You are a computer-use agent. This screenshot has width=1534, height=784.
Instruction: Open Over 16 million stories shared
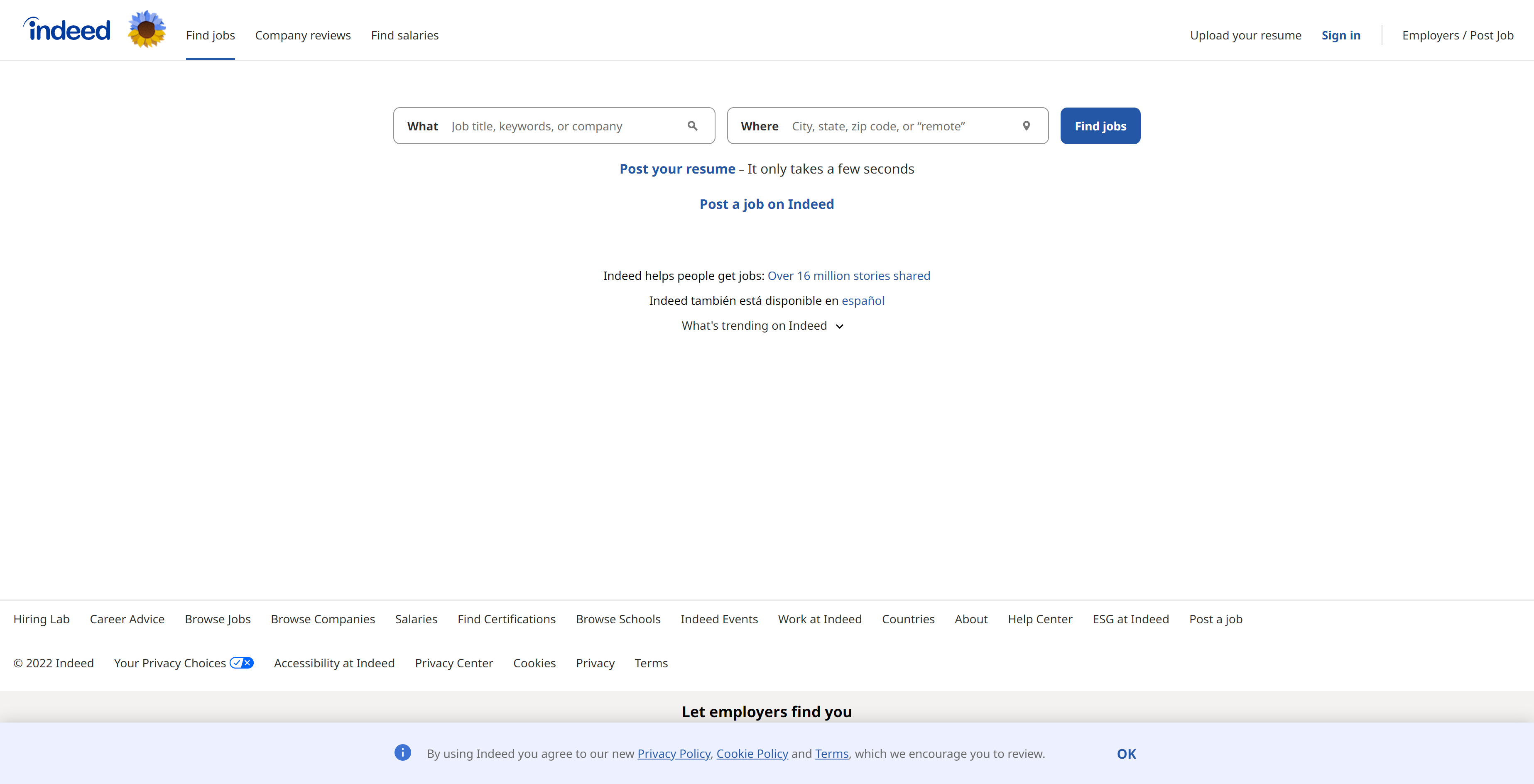click(x=848, y=276)
